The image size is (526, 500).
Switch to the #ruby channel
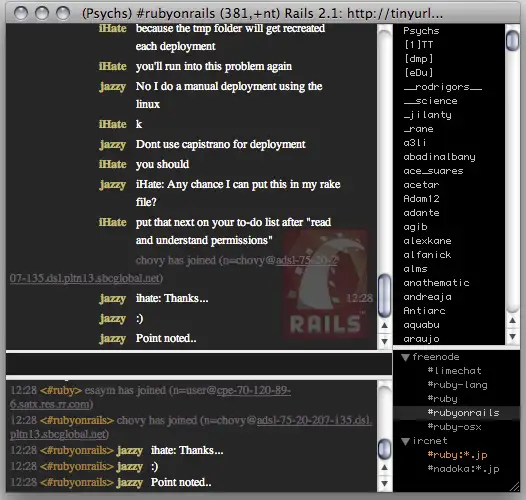coord(442,399)
